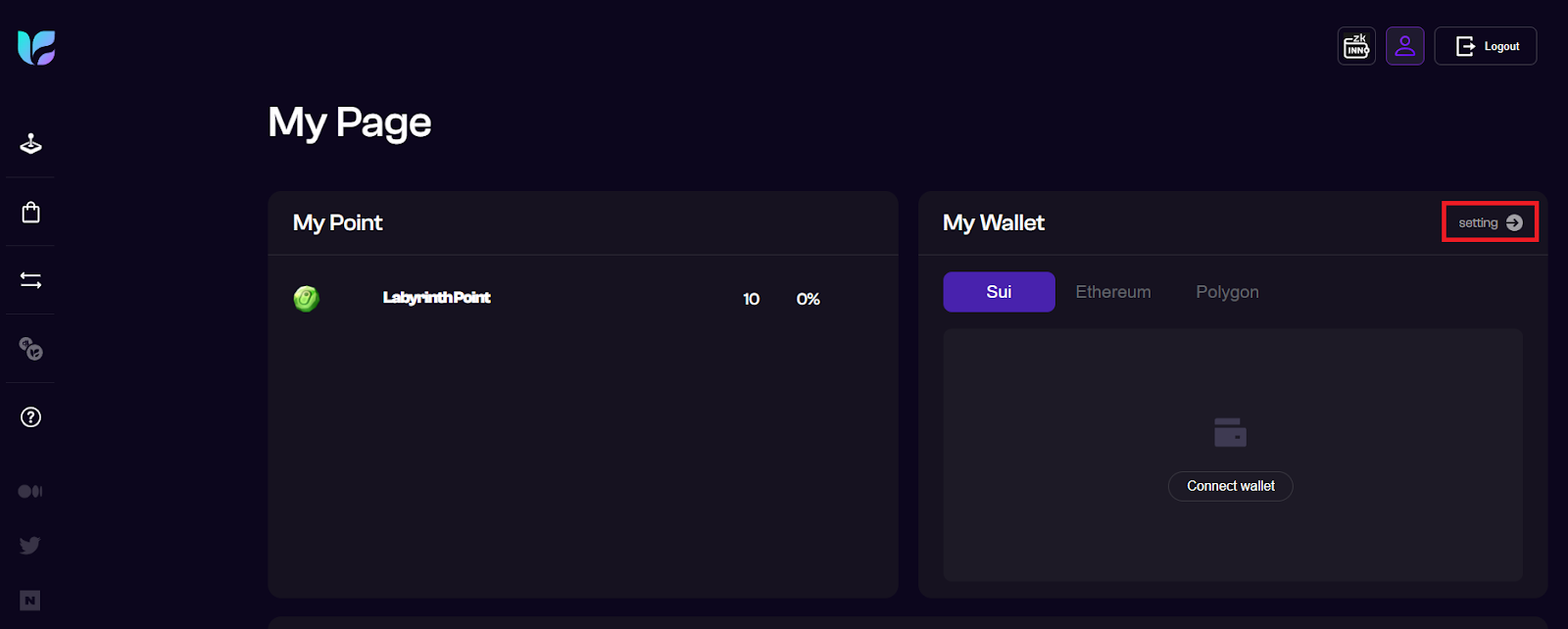
Task: Open the games joystick icon in sidebar
Action: pos(30,144)
